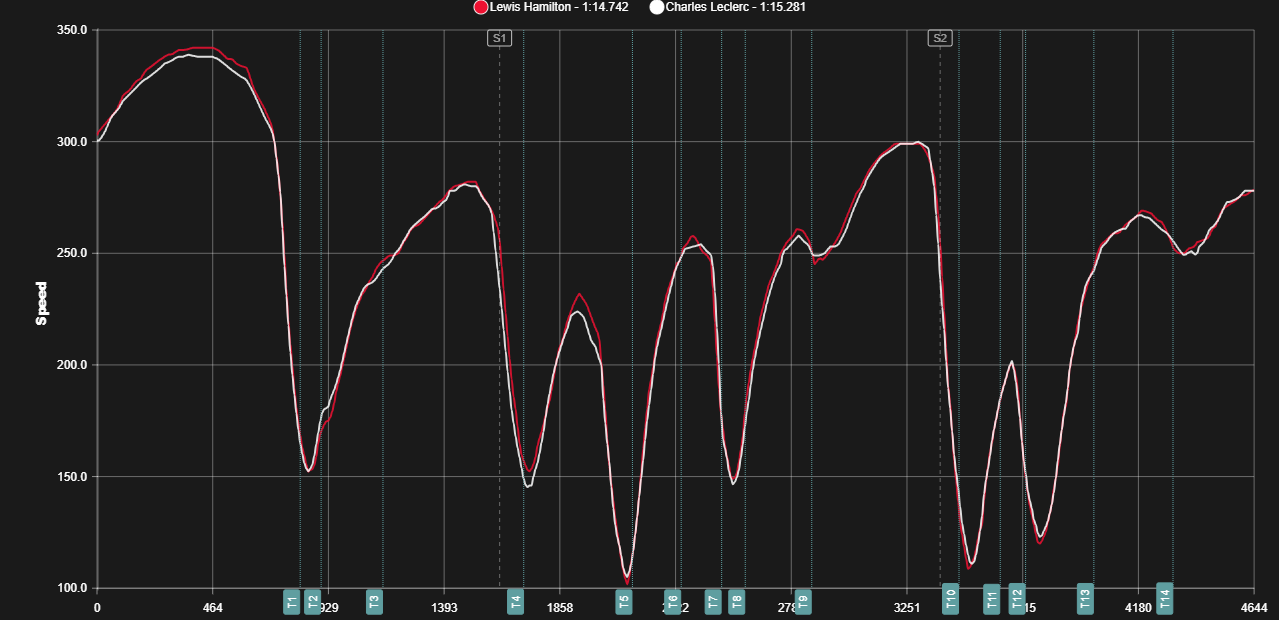The image size is (1279, 620).
Task: Click the 200.0 speed axis label
Action: tap(73, 365)
